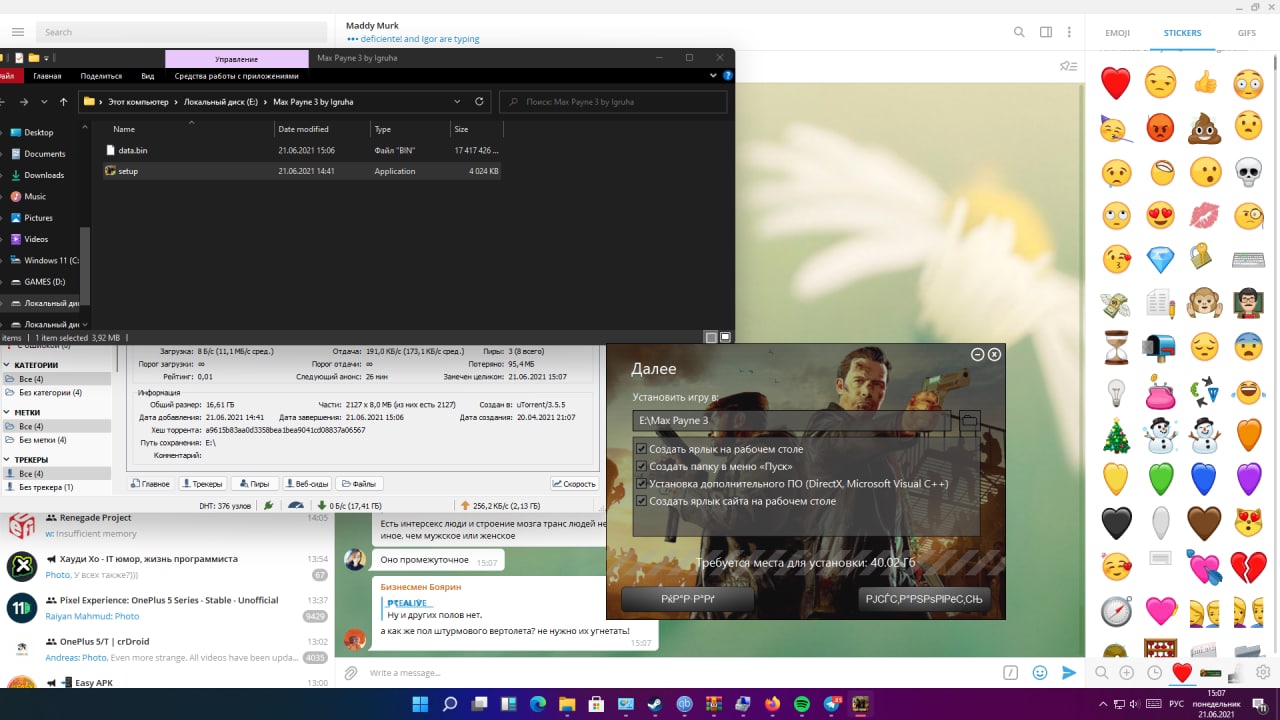The image size is (1280, 720).
Task: Select the skull emoji sticker
Action: click(1249, 172)
